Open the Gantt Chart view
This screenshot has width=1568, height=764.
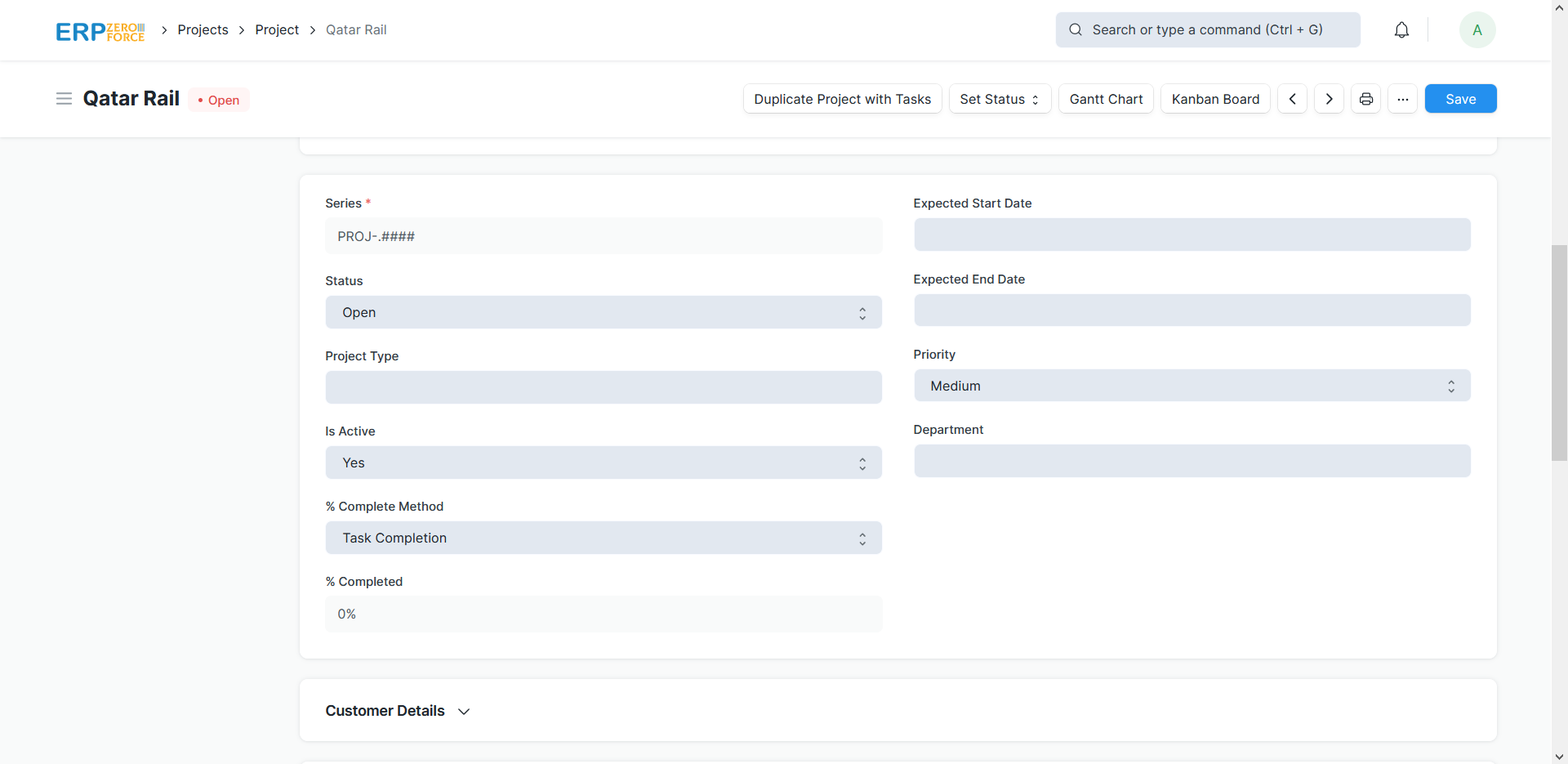[1106, 99]
